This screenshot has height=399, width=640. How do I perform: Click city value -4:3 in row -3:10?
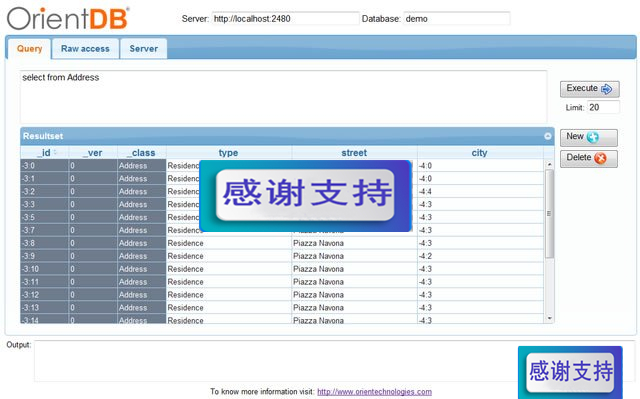click(x=425, y=269)
